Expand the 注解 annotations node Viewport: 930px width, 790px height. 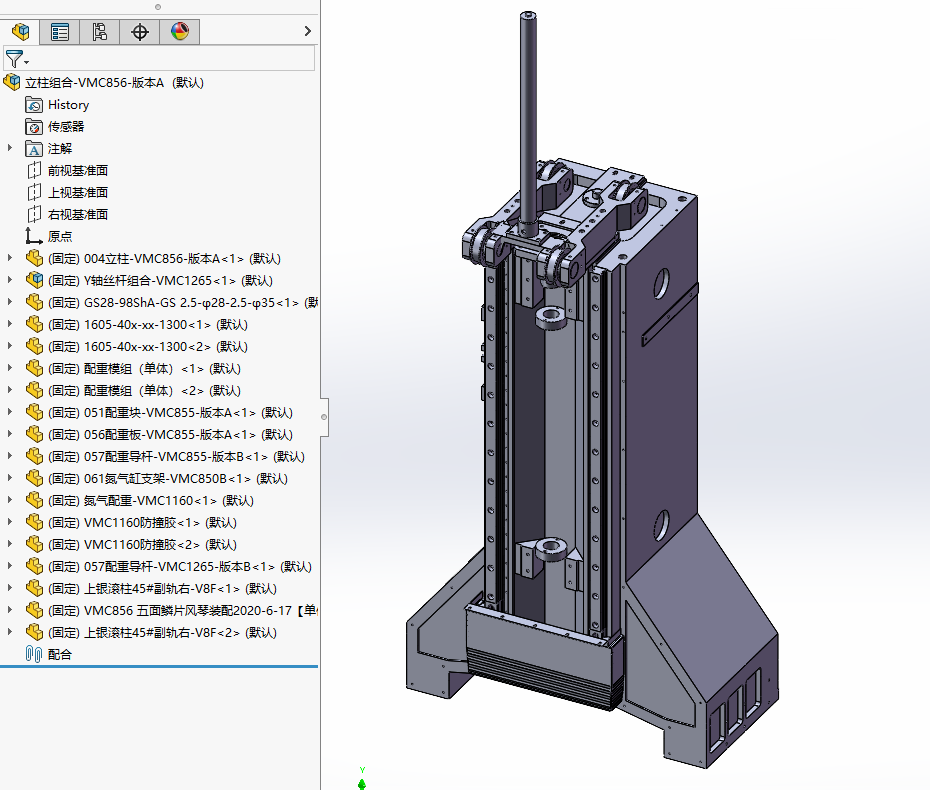tap(9, 148)
